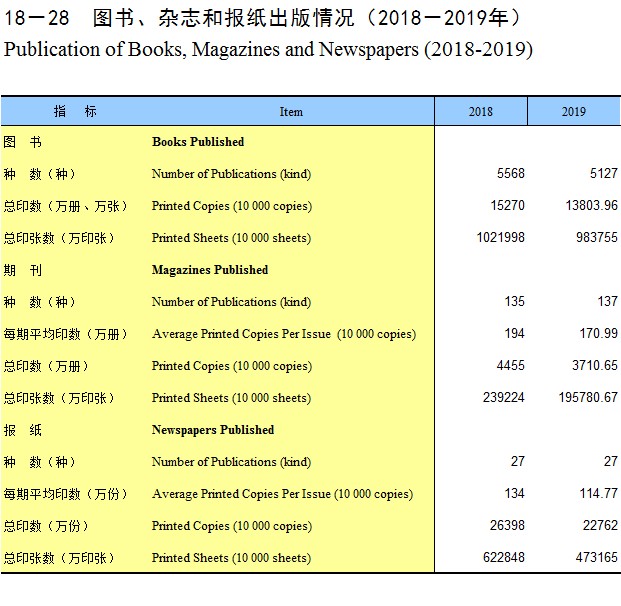Screen dimensions: 621x606
Task: Select the '2019' column header
Action: (574, 111)
